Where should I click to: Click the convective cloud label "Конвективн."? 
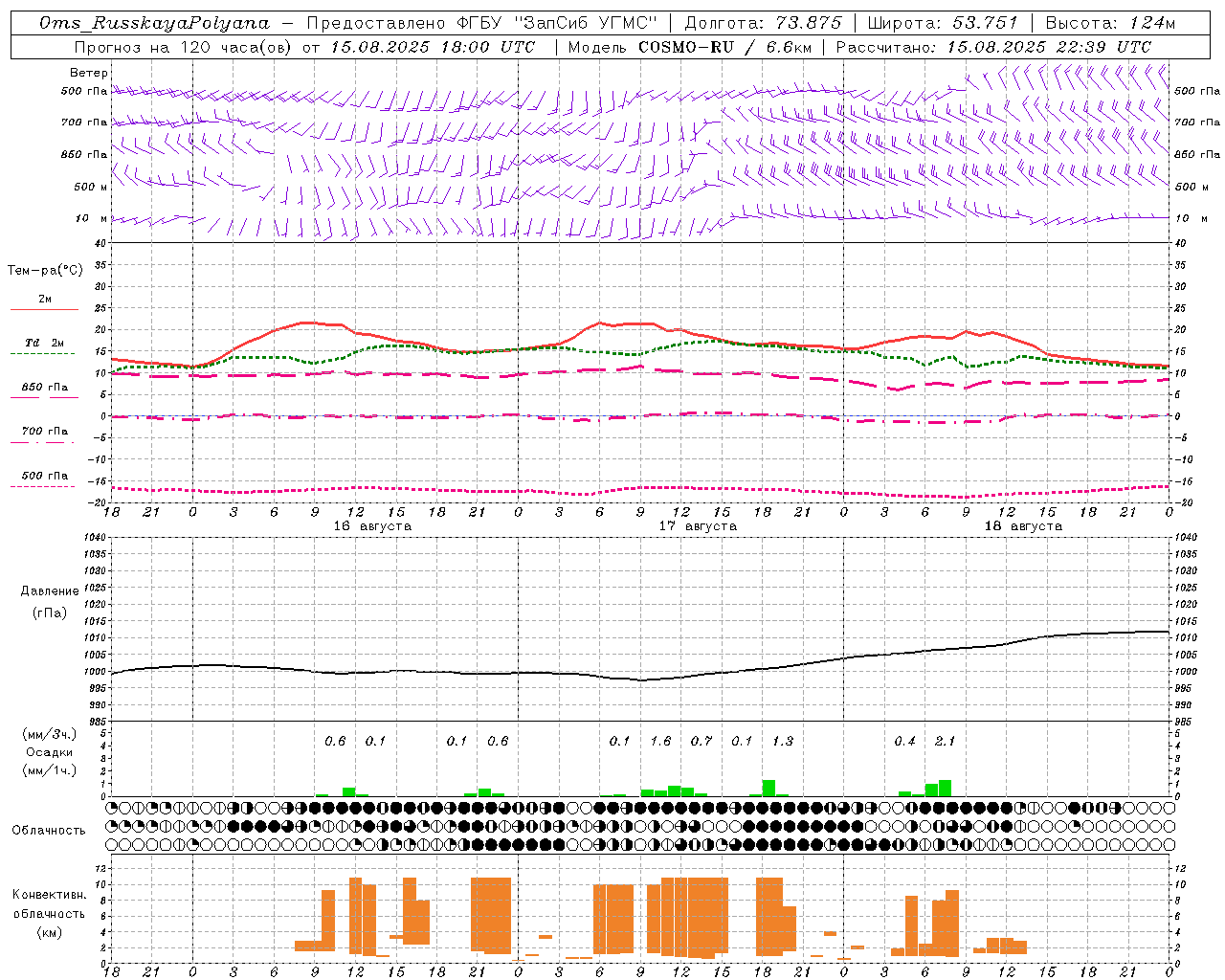(x=50, y=895)
